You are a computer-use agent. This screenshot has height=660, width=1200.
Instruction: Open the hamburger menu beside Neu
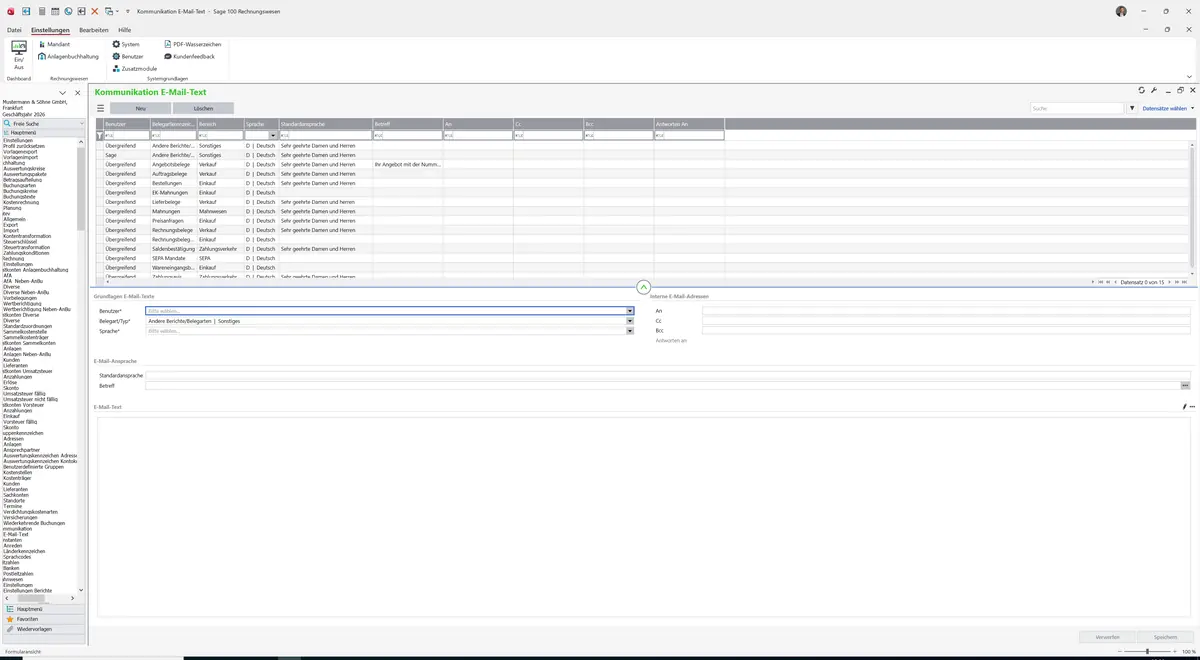[100, 108]
